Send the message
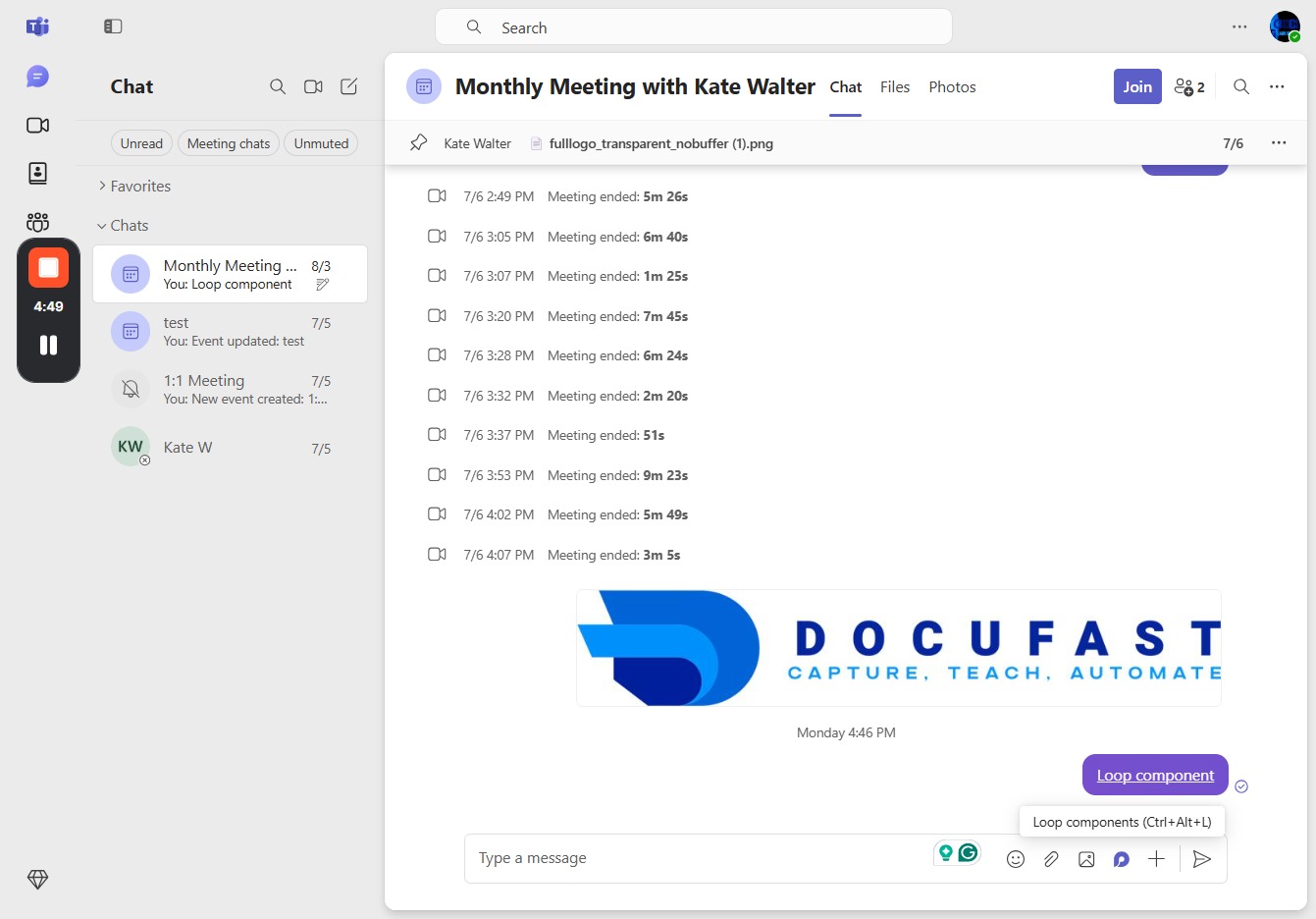The image size is (1316, 919). [1201, 859]
